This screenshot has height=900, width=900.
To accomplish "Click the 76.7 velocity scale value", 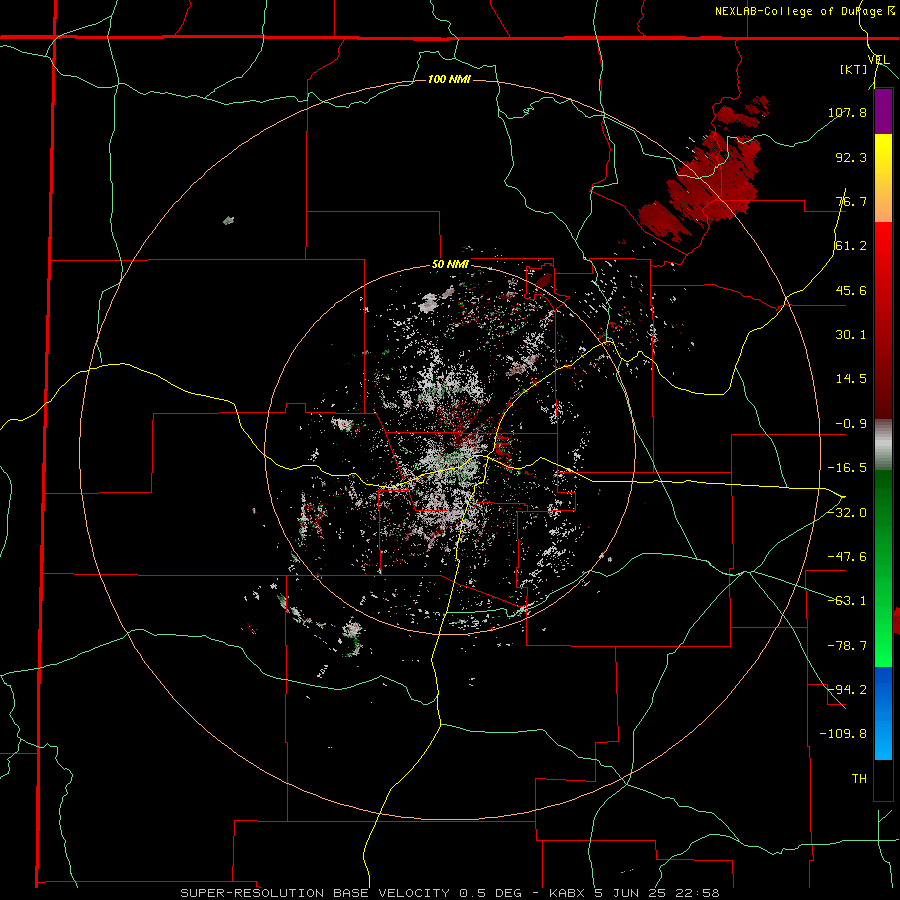I will click(851, 201).
